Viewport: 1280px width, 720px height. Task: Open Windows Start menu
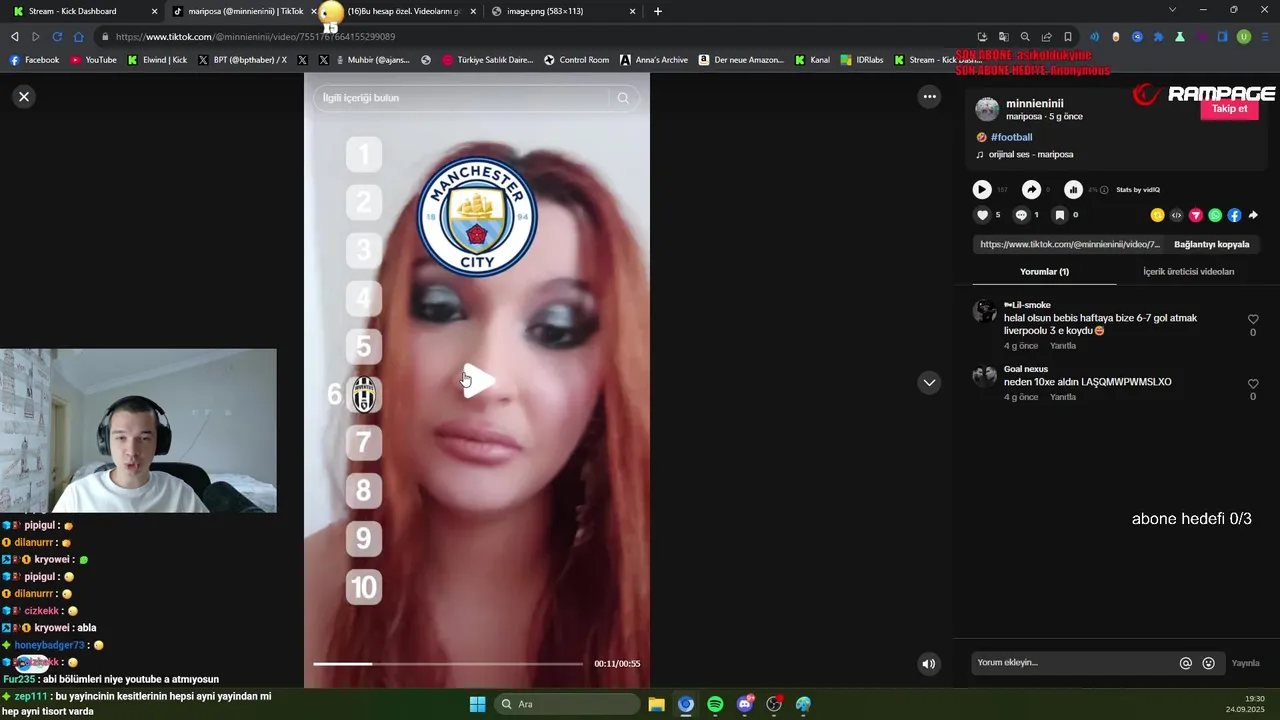[x=477, y=704]
